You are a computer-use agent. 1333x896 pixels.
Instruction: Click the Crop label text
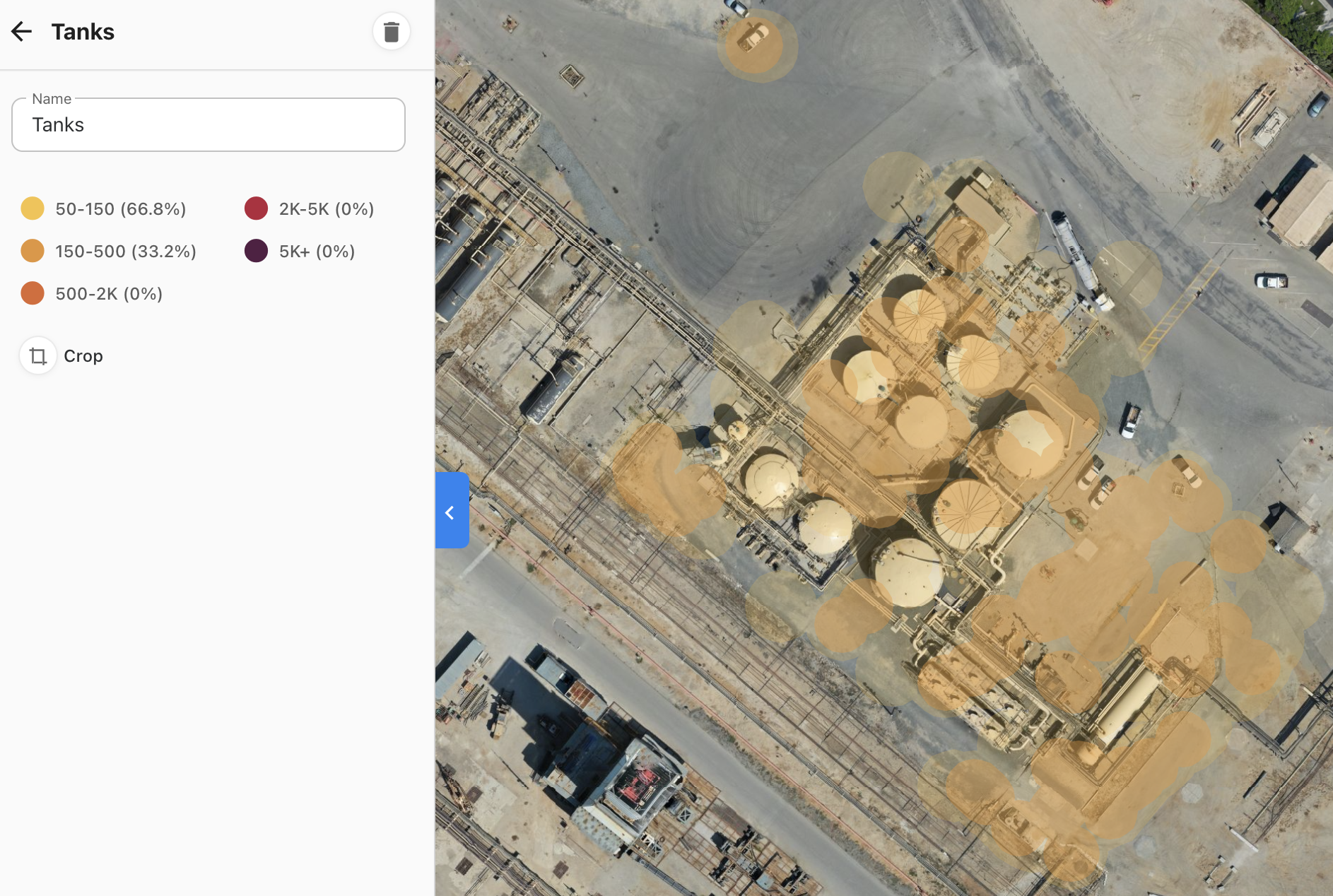[83, 356]
